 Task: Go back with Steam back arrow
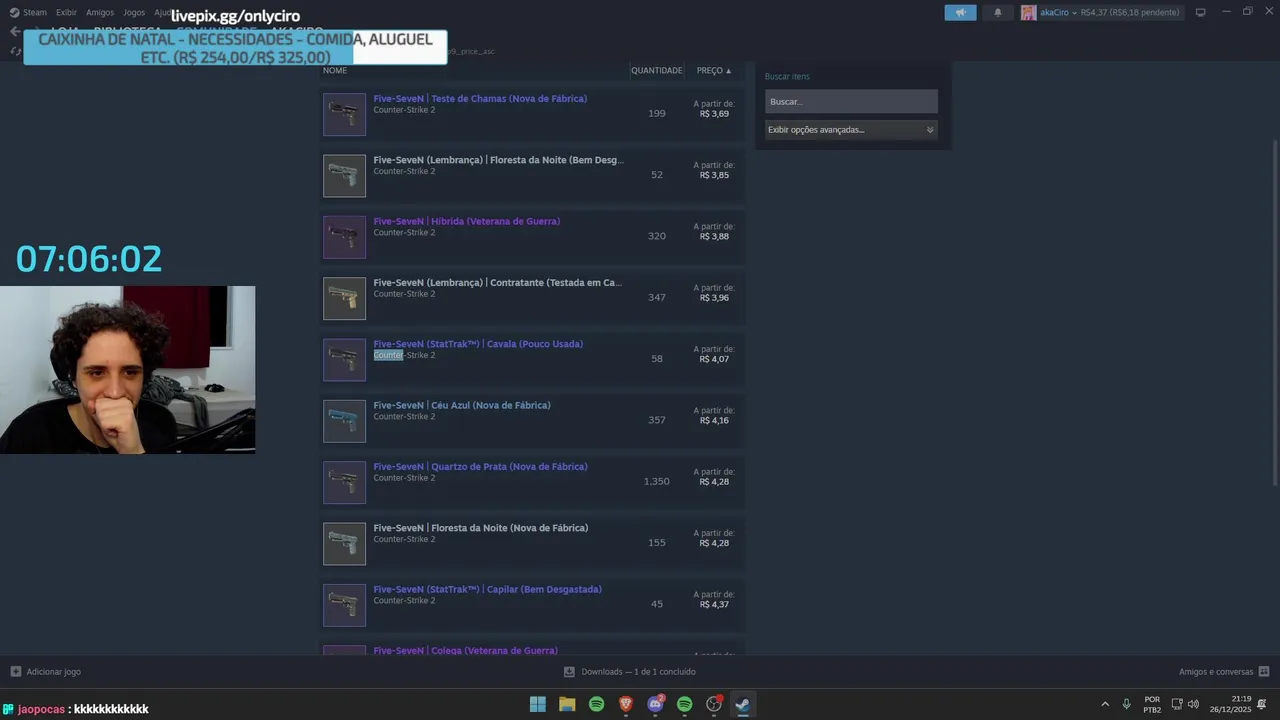(x=14, y=31)
